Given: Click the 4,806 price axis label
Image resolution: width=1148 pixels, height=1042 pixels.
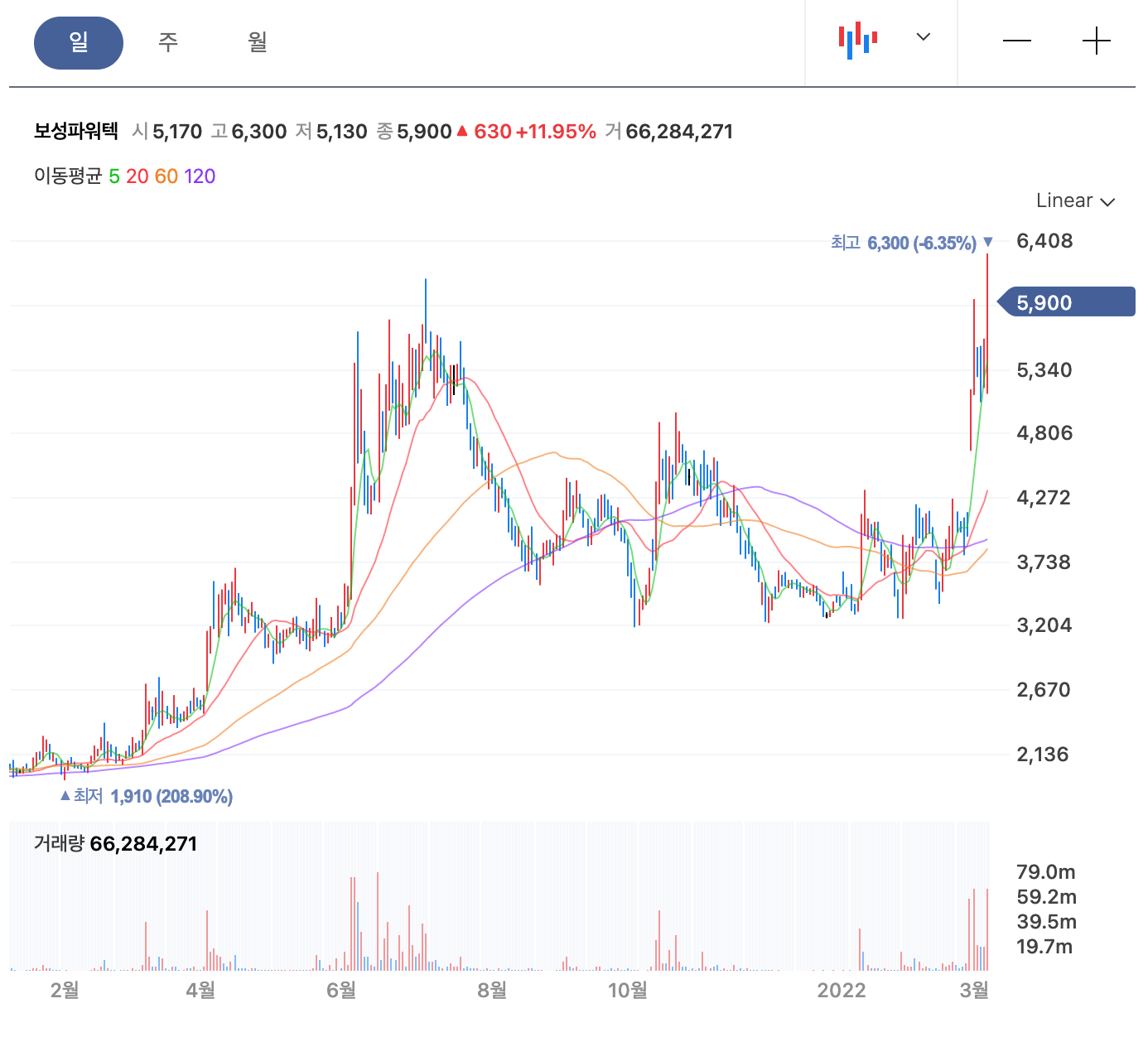Looking at the screenshot, I should (1044, 433).
